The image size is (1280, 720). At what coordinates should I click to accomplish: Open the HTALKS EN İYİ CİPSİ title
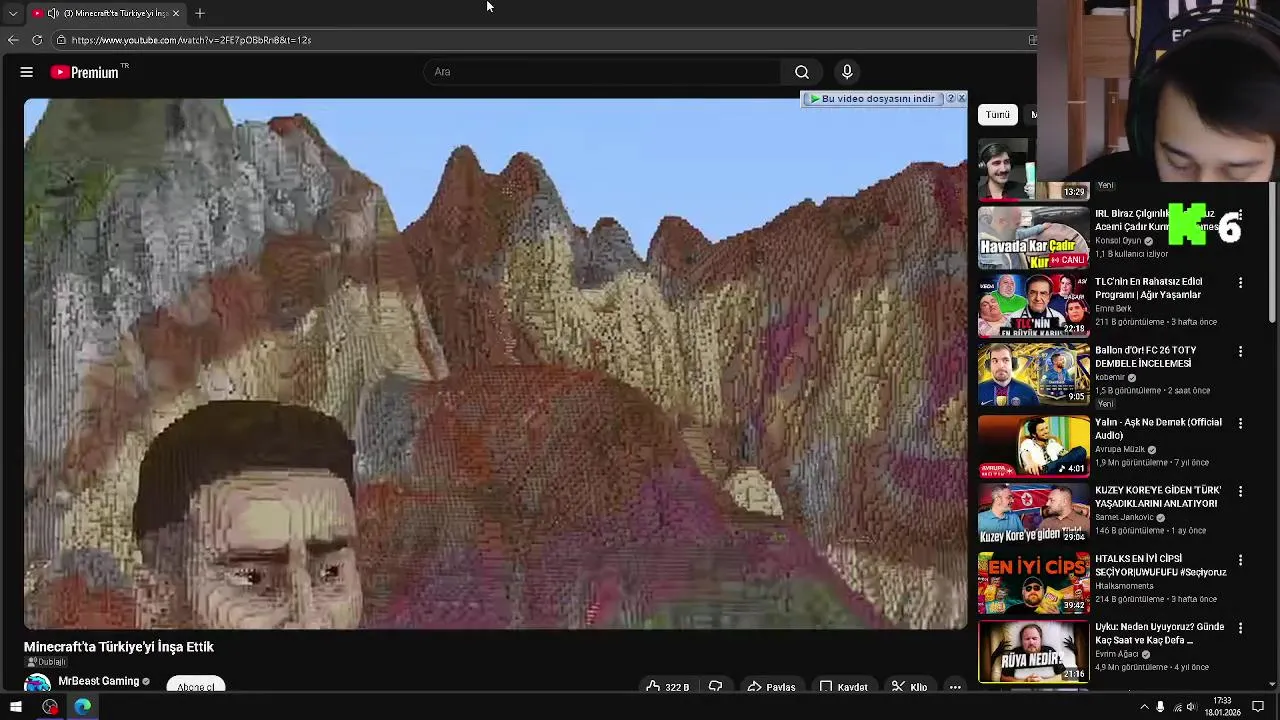click(1160, 565)
